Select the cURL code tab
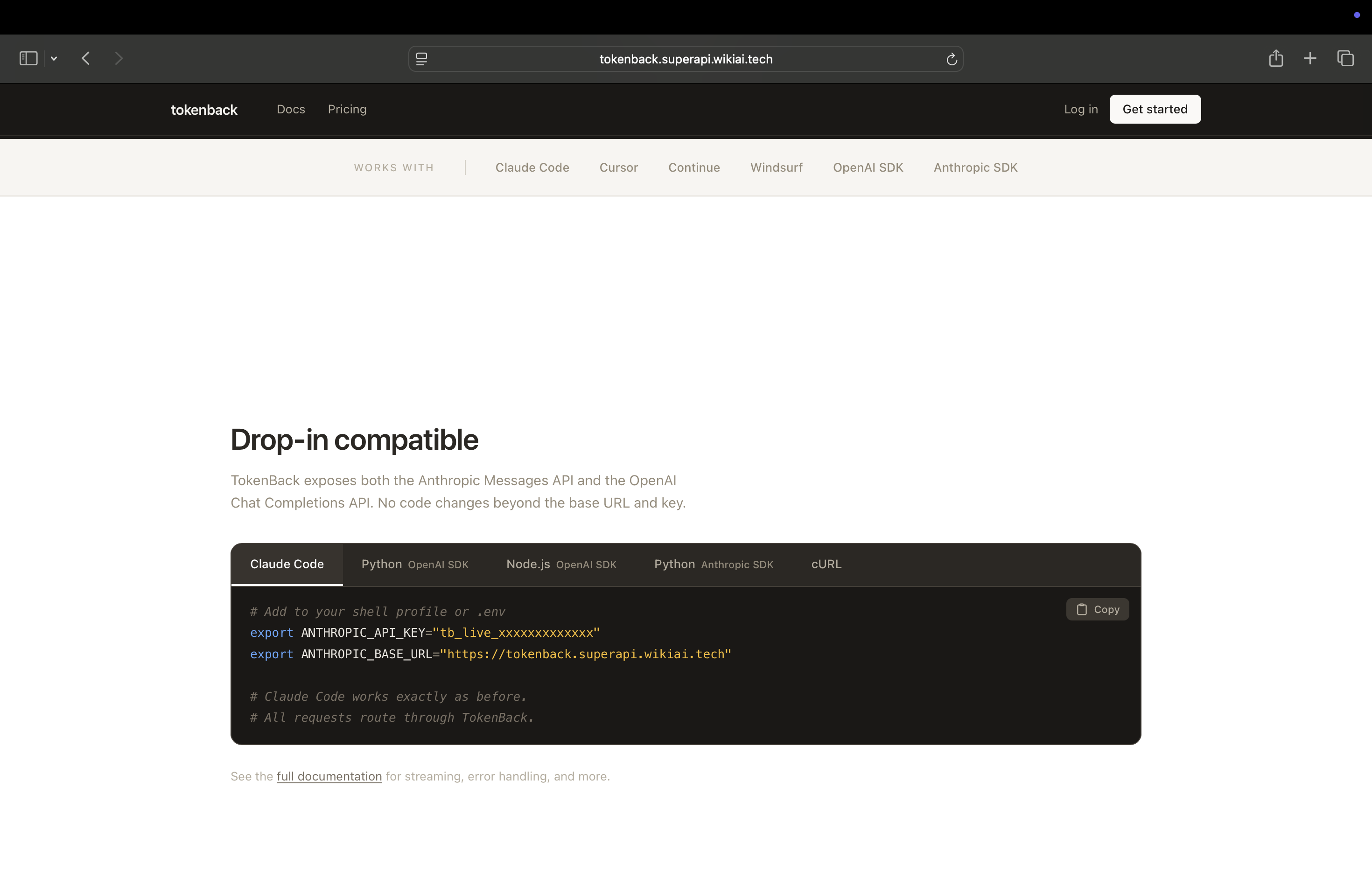The image size is (1372, 892). 826,564
